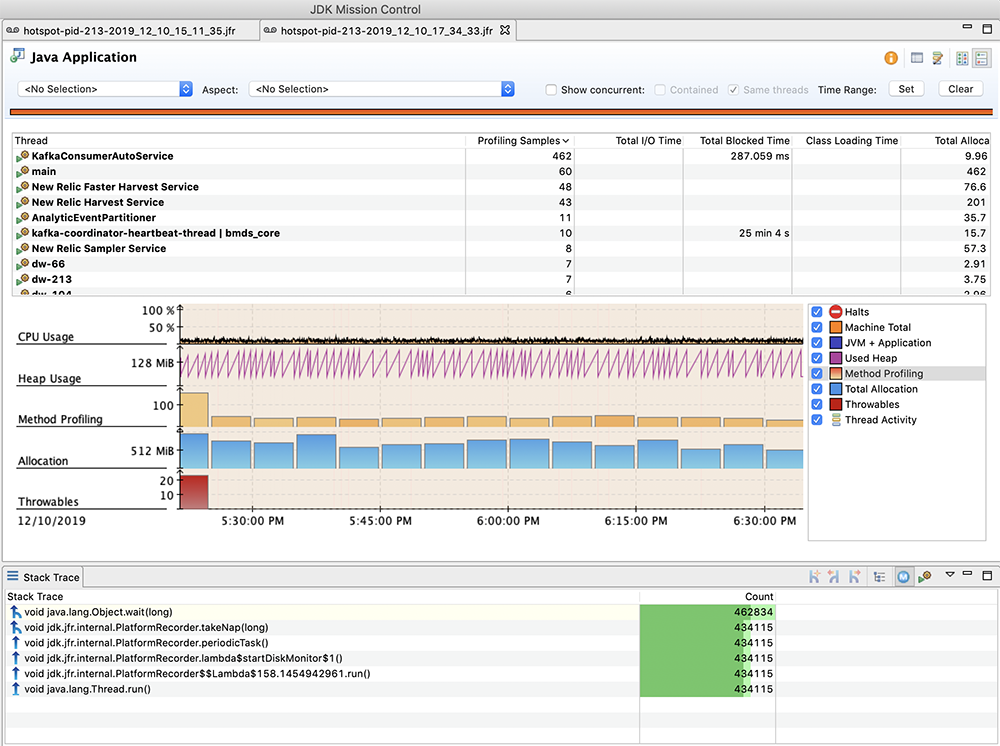Viewport: 1000px width, 746px height.
Task: Click the navigate-to-next-frame arrow icon
Action: [855, 576]
